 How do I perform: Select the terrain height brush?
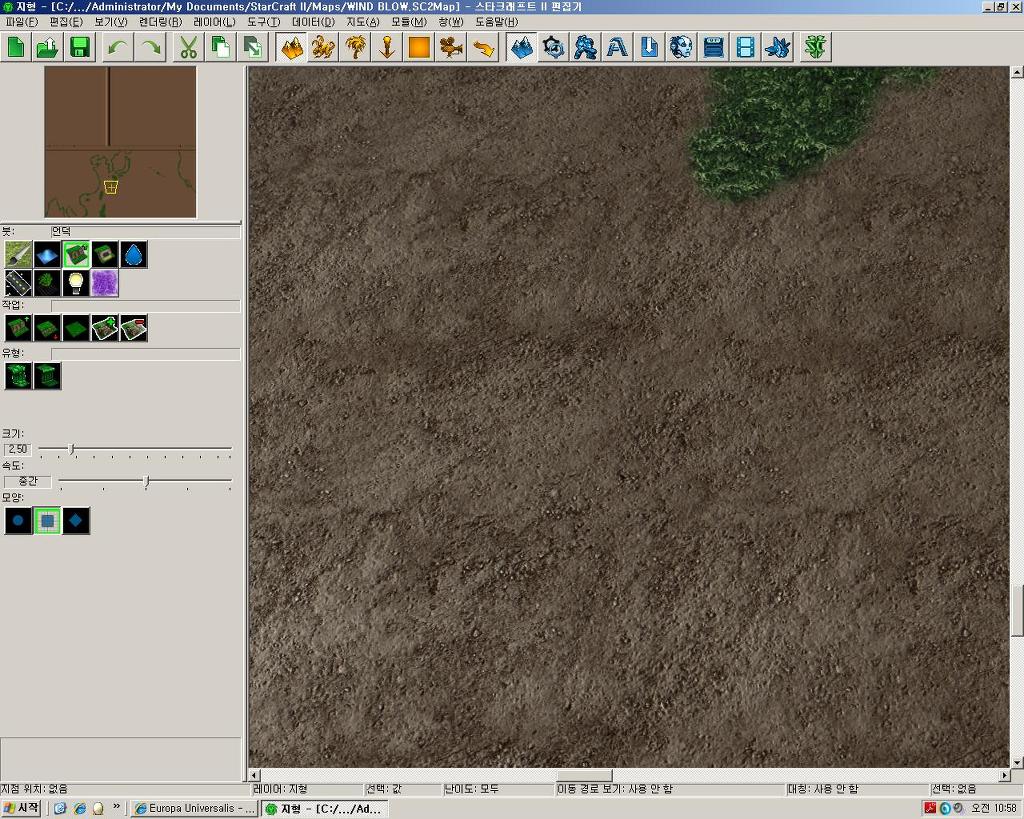pyautogui.click(x=47, y=255)
